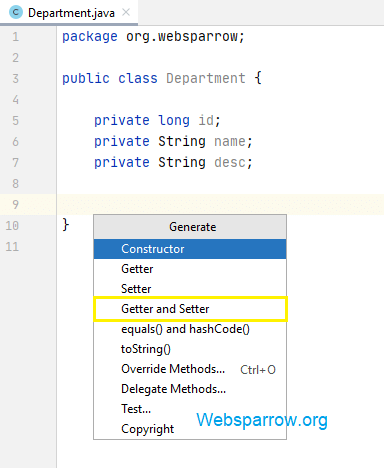Choose Setter in Generate menu
The width and height of the screenshot is (384, 468).
pyautogui.click(x=190, y=289)
